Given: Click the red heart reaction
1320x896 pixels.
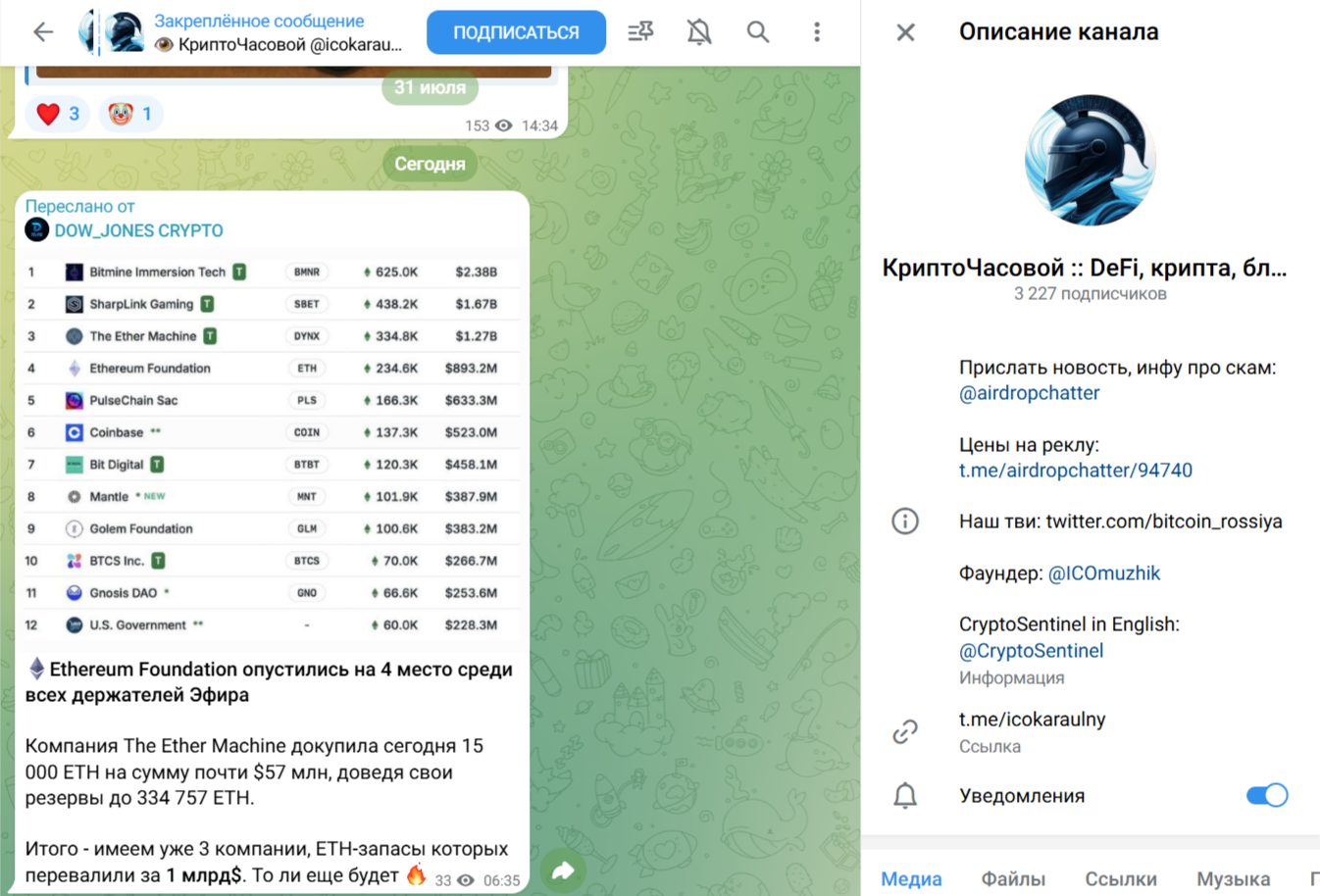Looking at the screenshot, I should click(58, 114).
